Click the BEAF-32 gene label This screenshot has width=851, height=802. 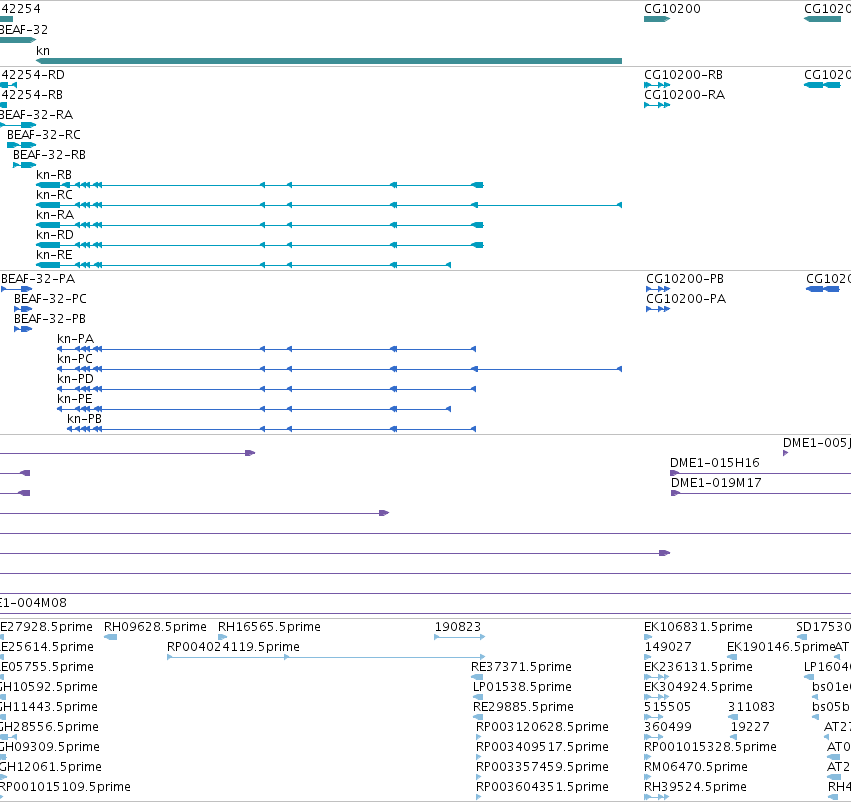(x=24, y=29)
